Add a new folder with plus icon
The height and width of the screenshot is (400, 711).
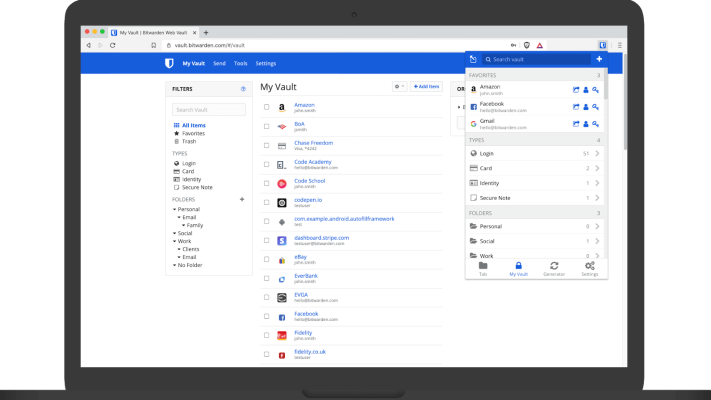point(242,199)
